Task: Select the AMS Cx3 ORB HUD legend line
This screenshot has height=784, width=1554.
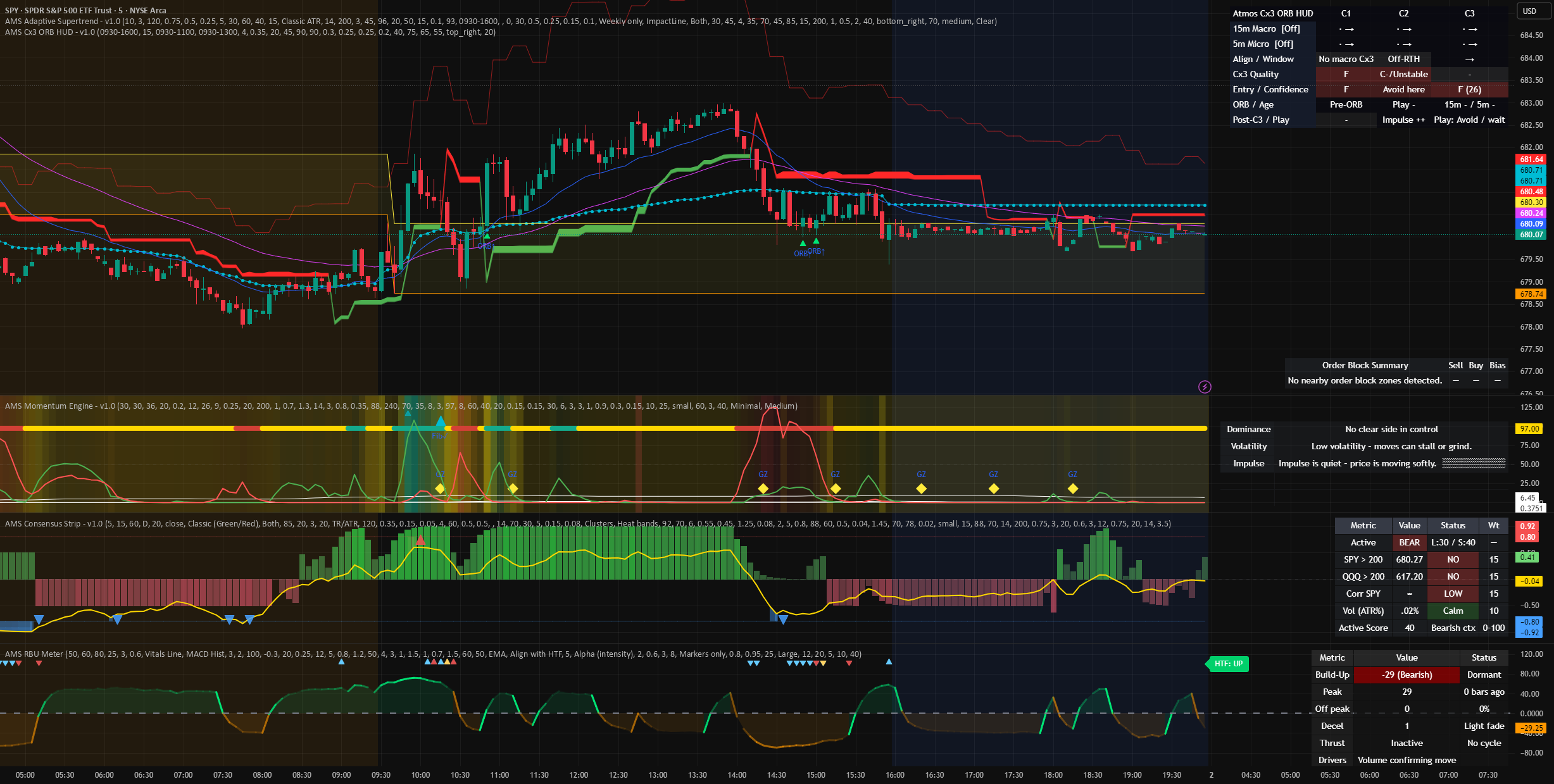Action: pos(250,32)
